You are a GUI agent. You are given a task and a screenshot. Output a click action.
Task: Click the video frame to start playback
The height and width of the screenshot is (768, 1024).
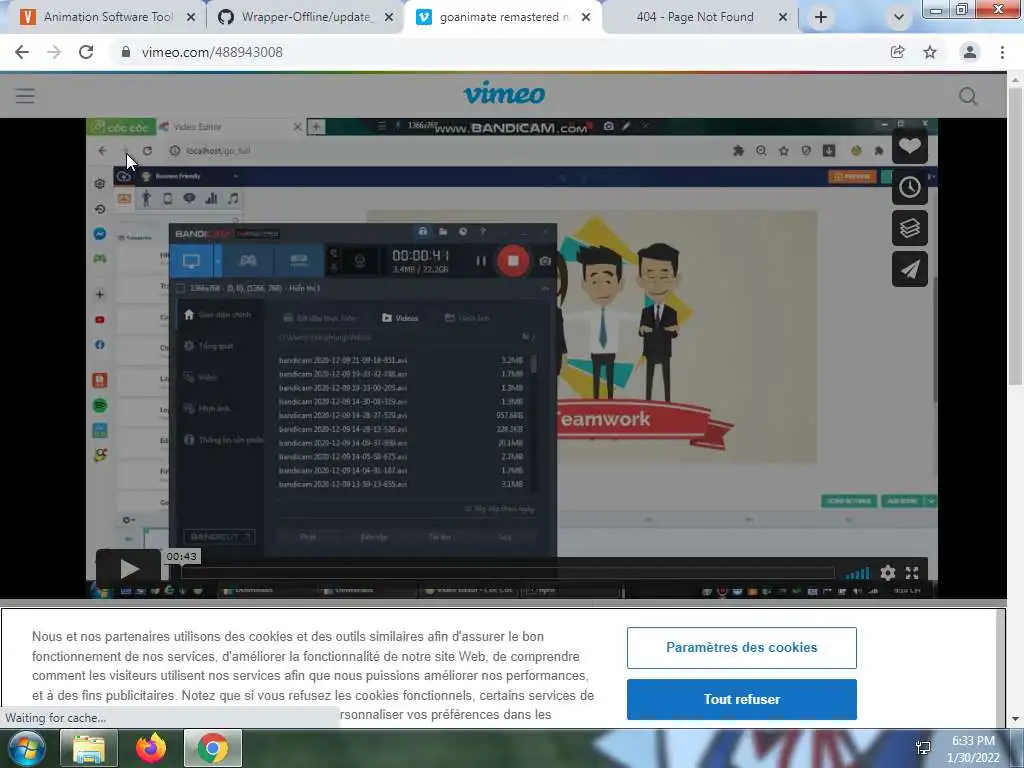click(511, 357)
